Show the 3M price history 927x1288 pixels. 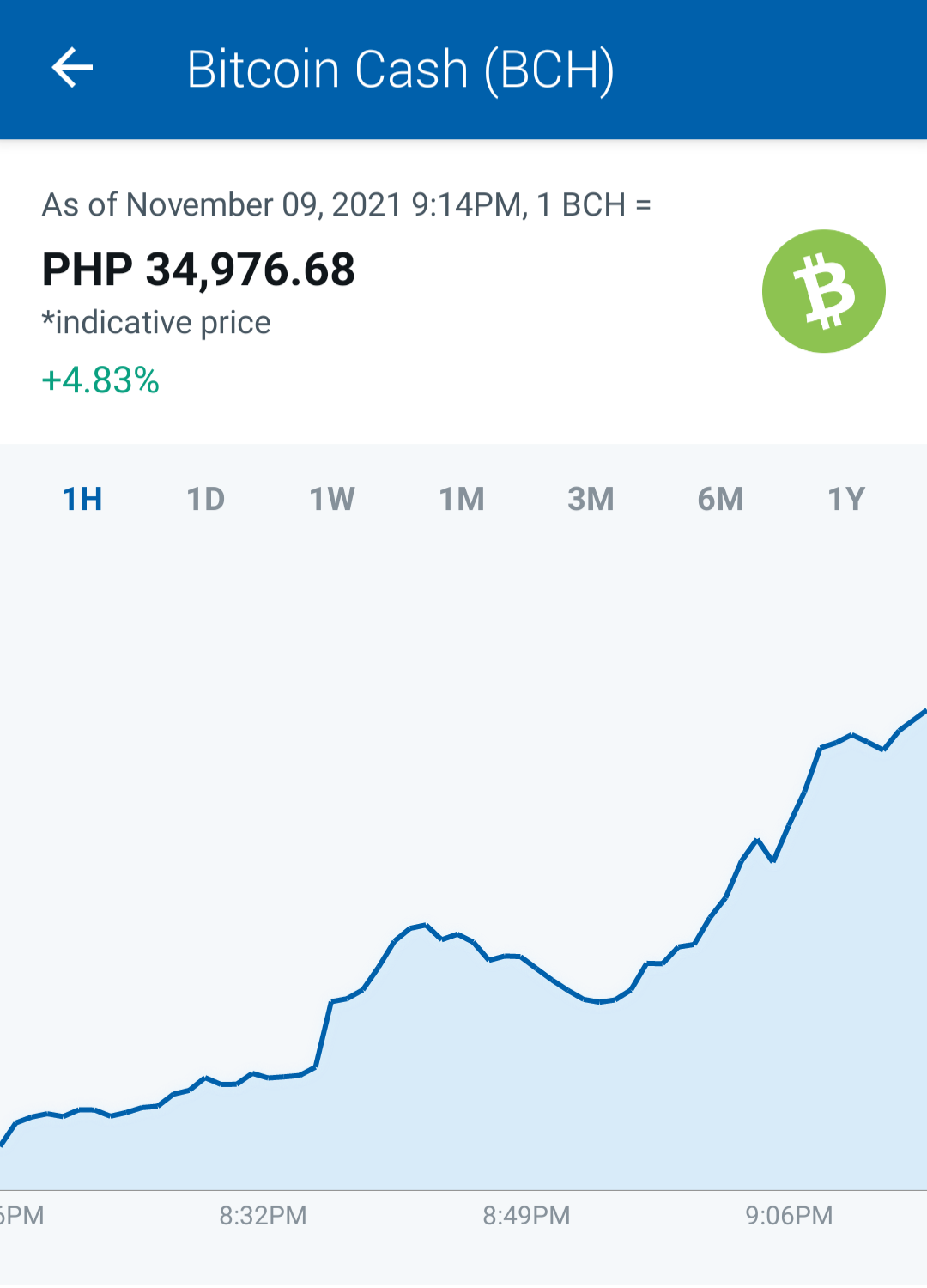tap(591, 499)
